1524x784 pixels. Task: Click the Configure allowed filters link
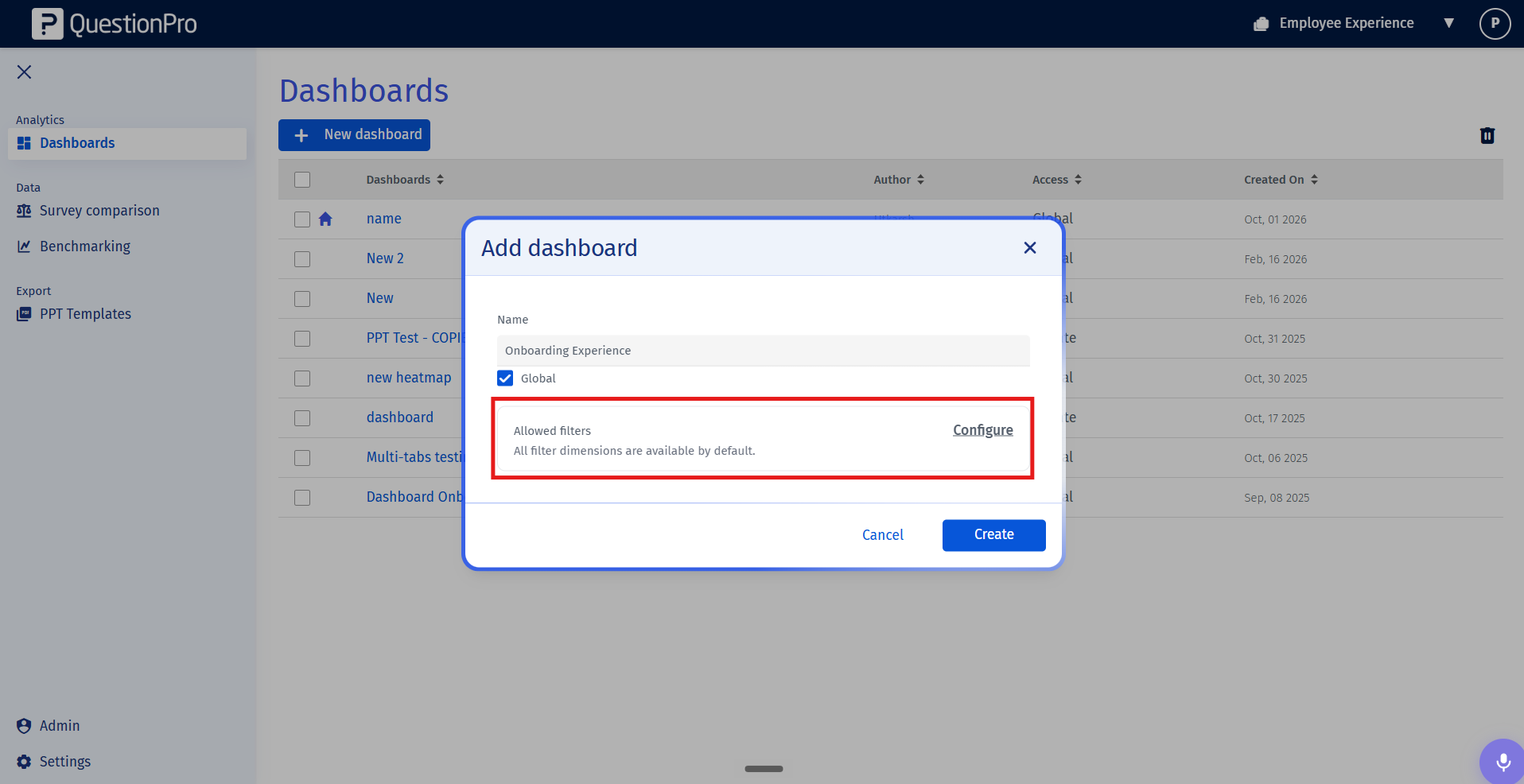[x=983, y=430]
